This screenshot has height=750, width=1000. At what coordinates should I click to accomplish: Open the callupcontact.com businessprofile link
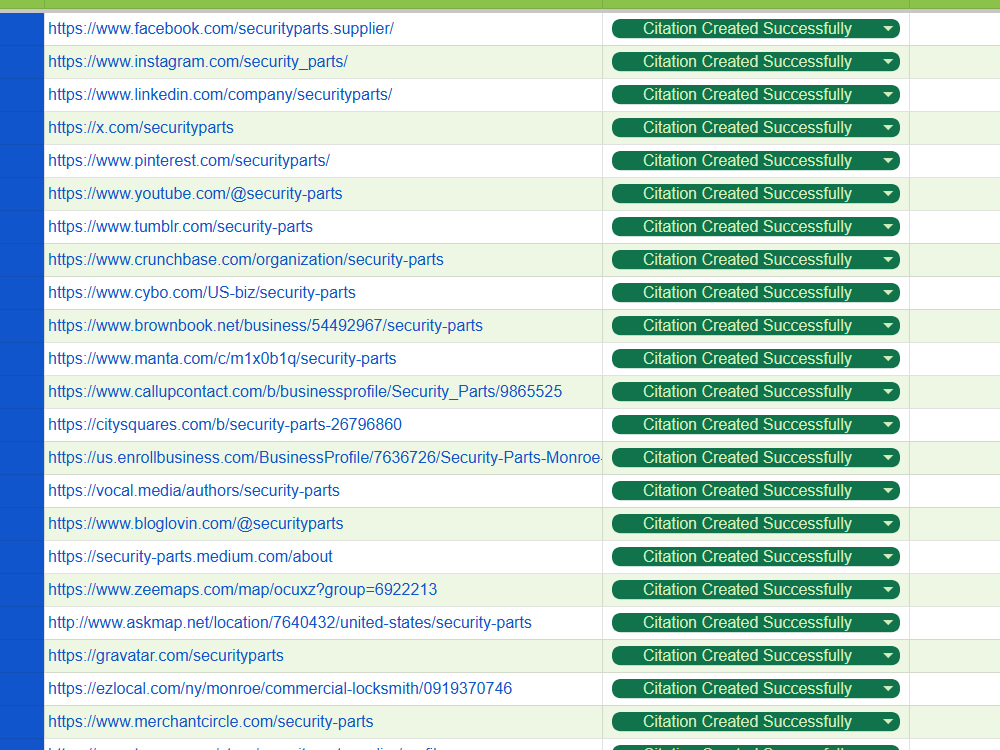[305, 392]
